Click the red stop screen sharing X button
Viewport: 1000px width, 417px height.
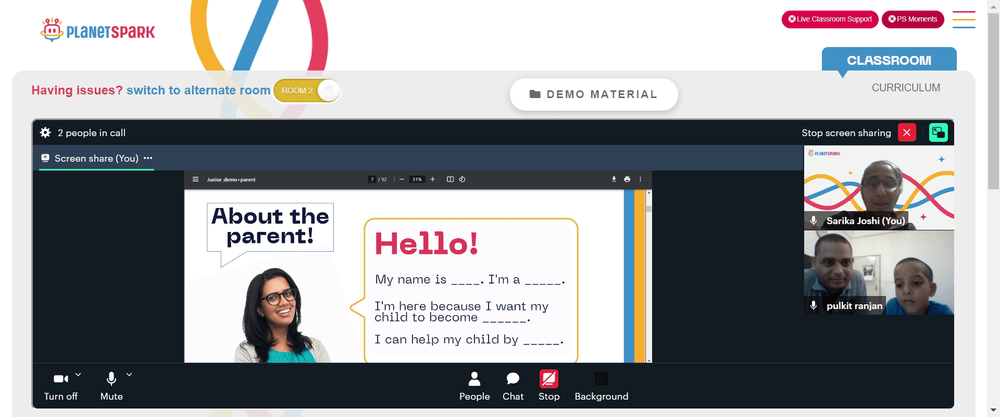(x=906, y=133)
